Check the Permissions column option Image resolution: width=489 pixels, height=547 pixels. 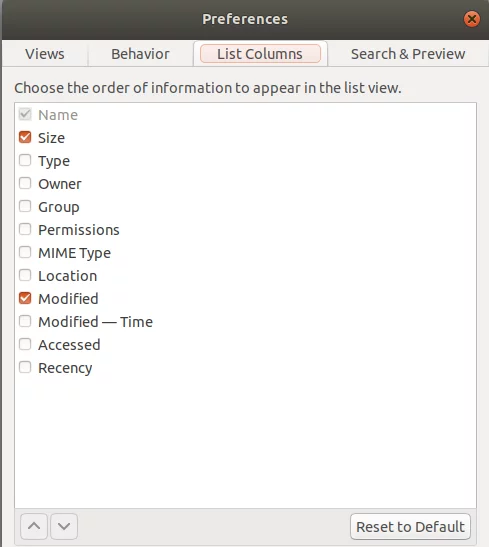point(25,230)
